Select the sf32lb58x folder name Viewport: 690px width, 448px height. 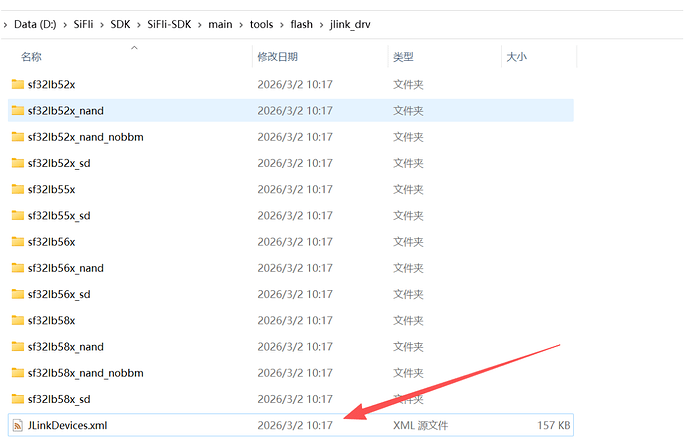51,320
